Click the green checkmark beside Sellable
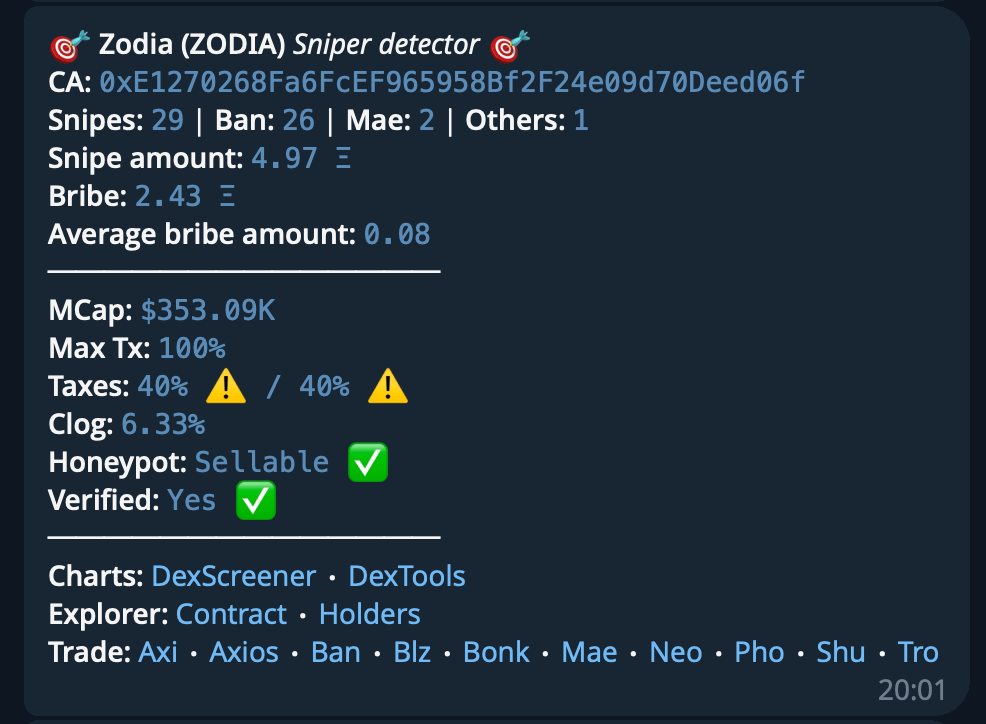Image resolution: width=986 pixels, height=724 pixels. click(367, 461)
